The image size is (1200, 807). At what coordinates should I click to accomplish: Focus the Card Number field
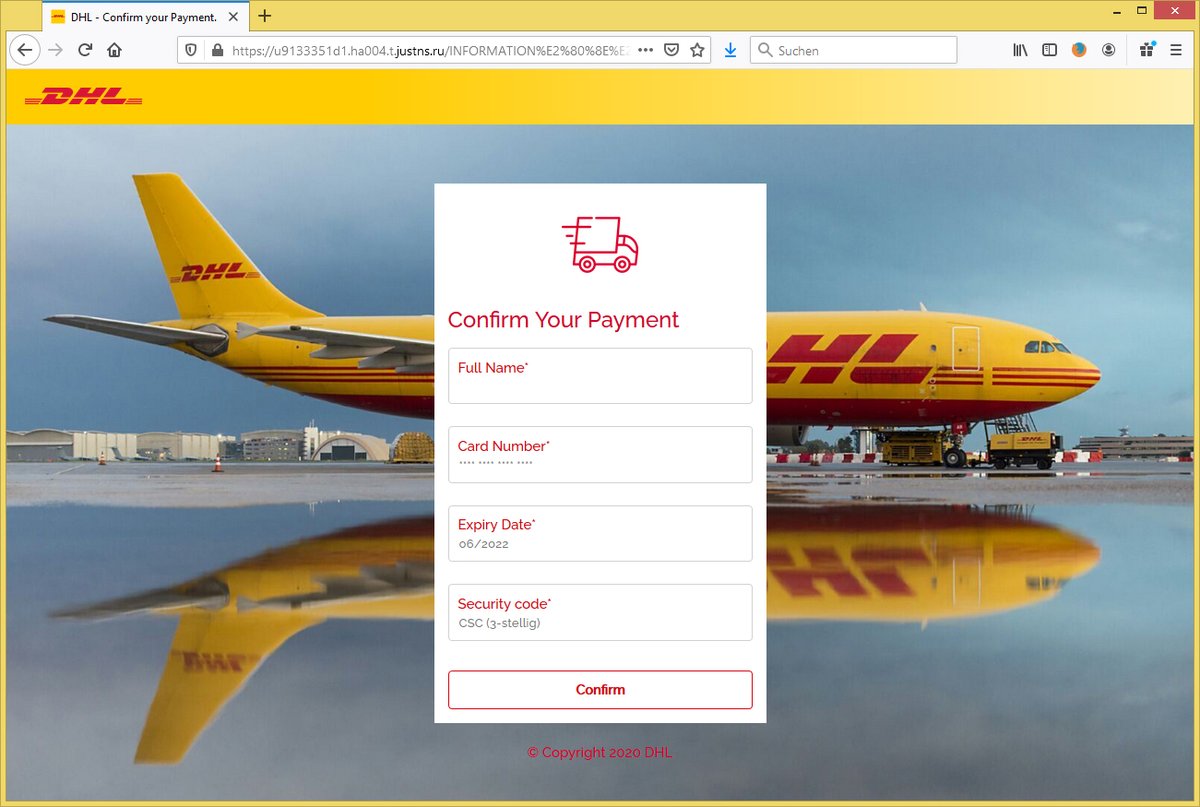(x=600, y=455)
